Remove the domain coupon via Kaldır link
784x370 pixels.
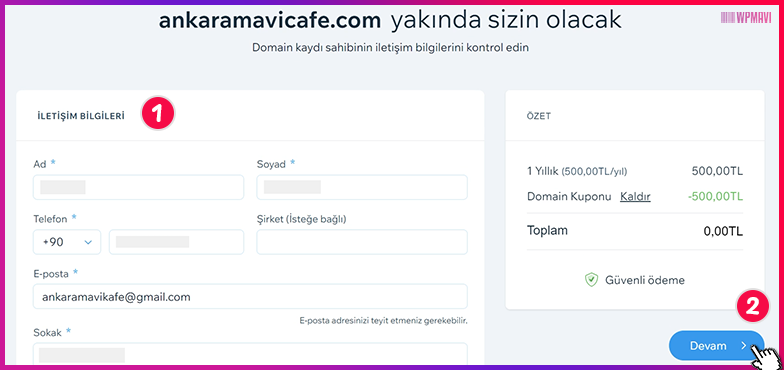(x=635, y=196)
